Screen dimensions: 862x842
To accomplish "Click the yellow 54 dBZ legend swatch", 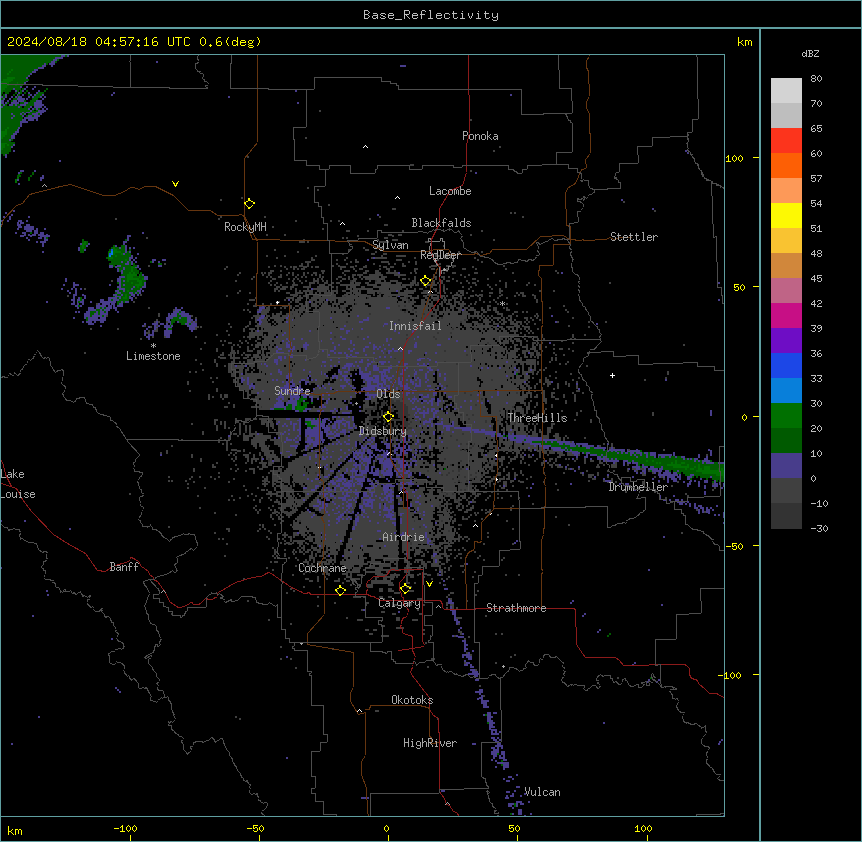I will (786, 215).
